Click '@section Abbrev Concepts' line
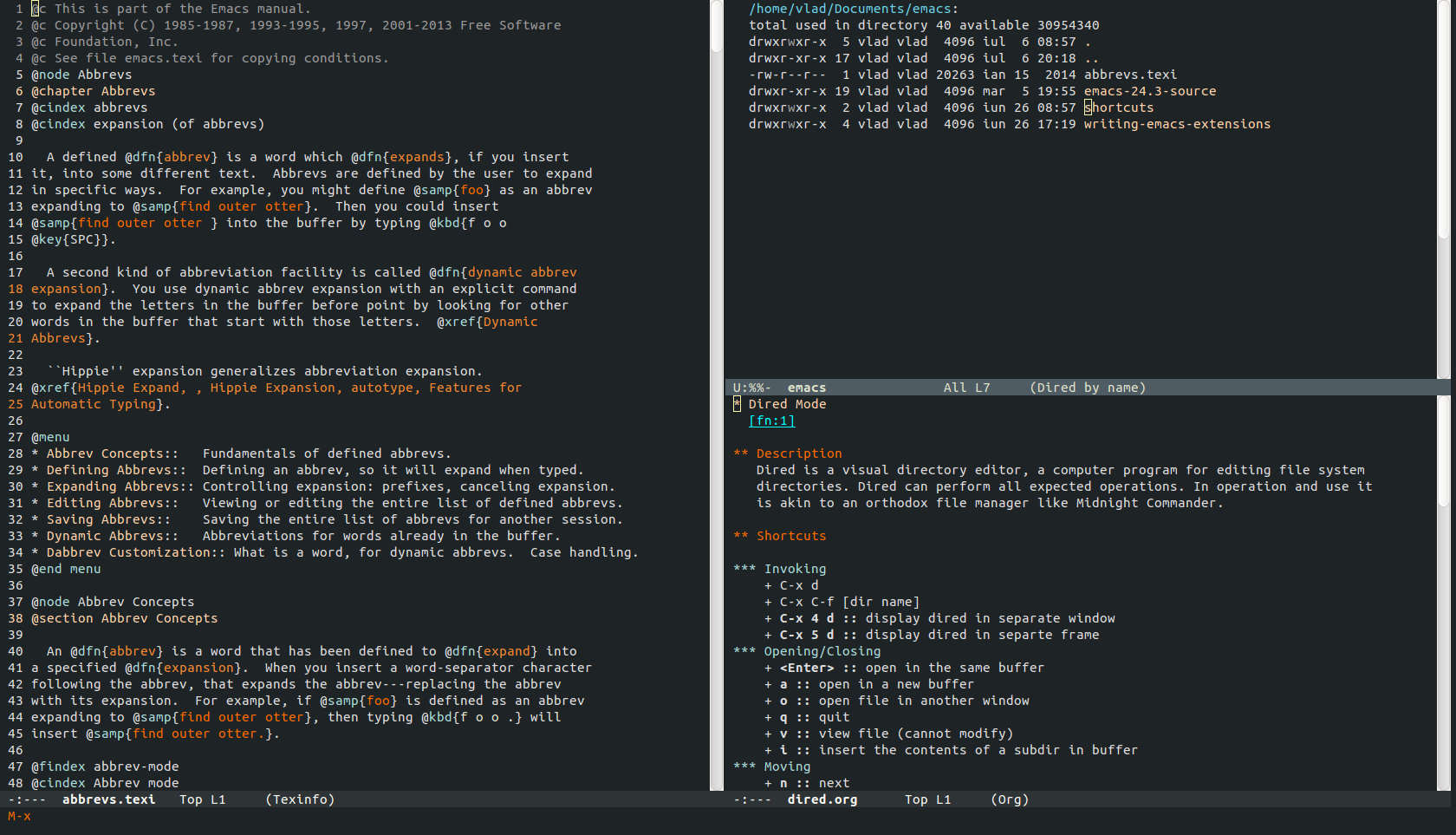1456x835 pixels. pyautogui.click(x=125, y=618)
